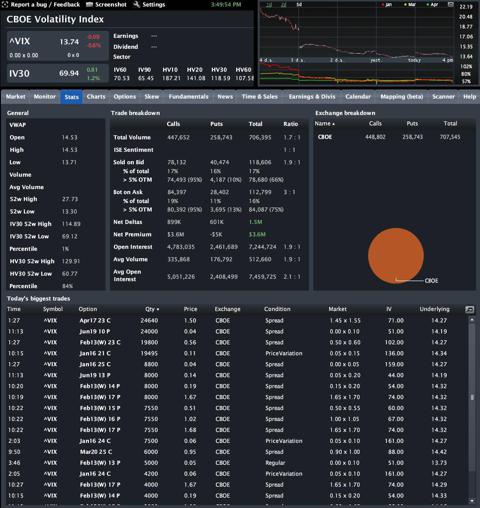
Task: Select the Feb13(W) 23 C trade row
Action: coord(237,342)
